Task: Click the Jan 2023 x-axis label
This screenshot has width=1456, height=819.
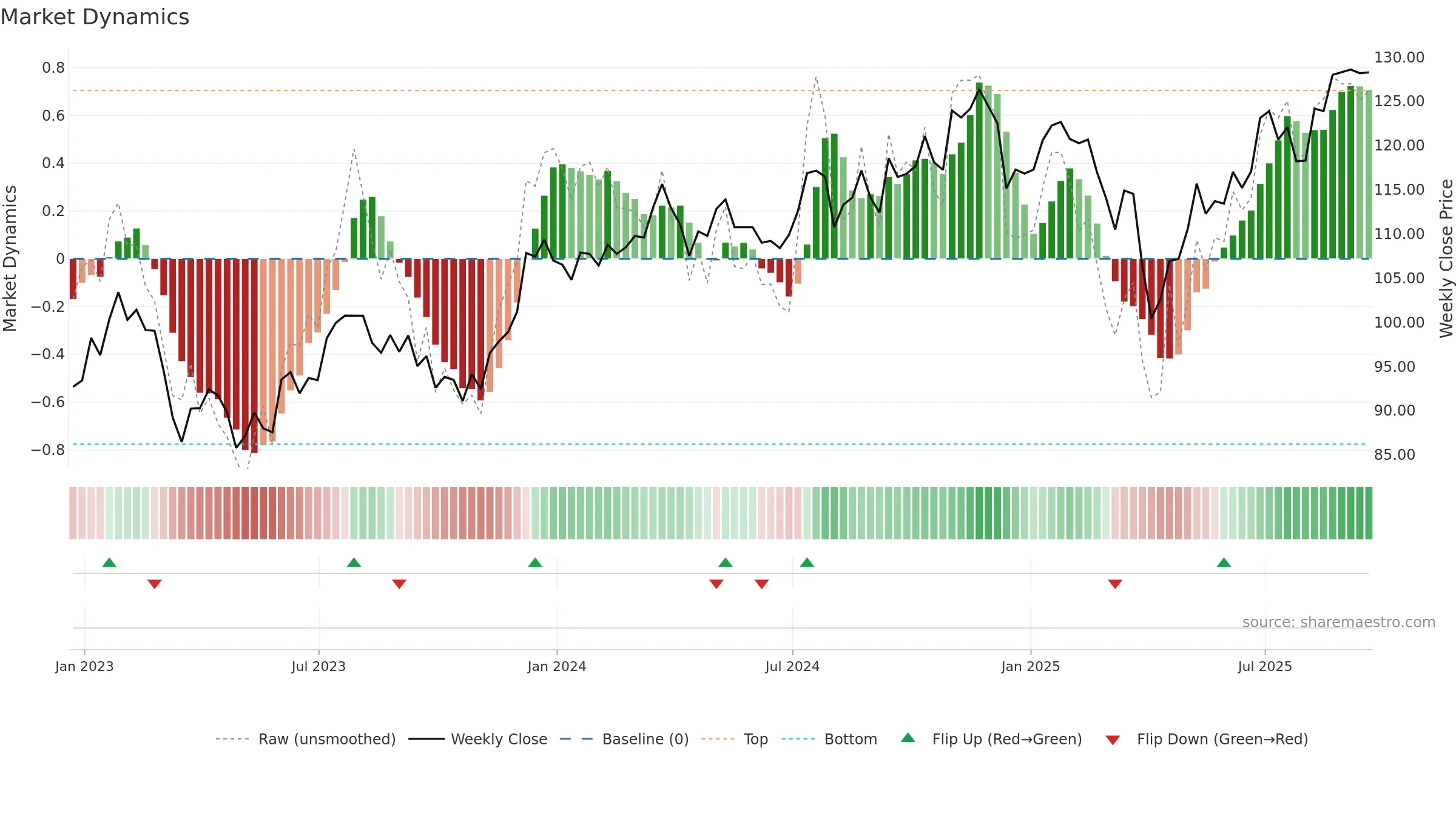Action: (x=84, y=666)
